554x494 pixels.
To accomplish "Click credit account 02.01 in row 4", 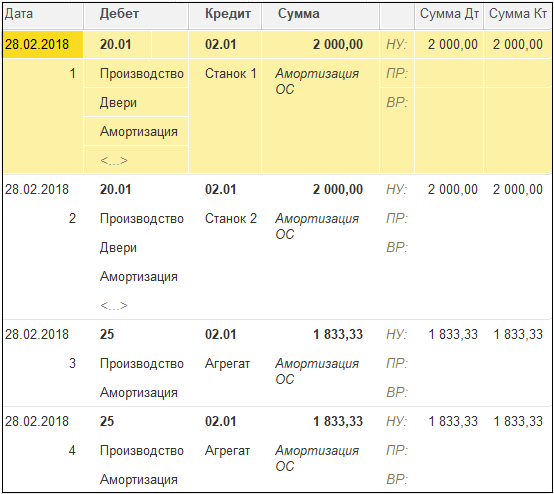I will pyautogui.click(x=220, y=421).
